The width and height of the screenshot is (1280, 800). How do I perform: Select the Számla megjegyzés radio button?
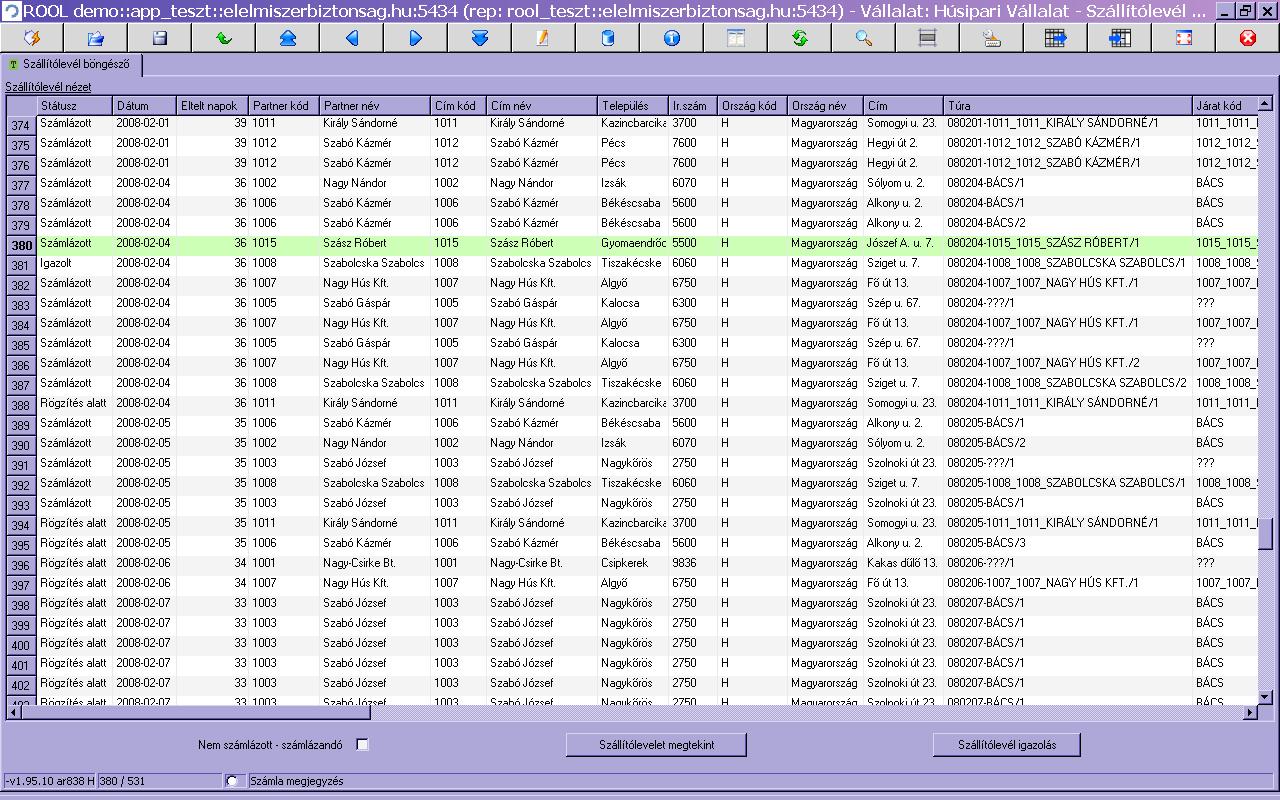pos(234,781)
